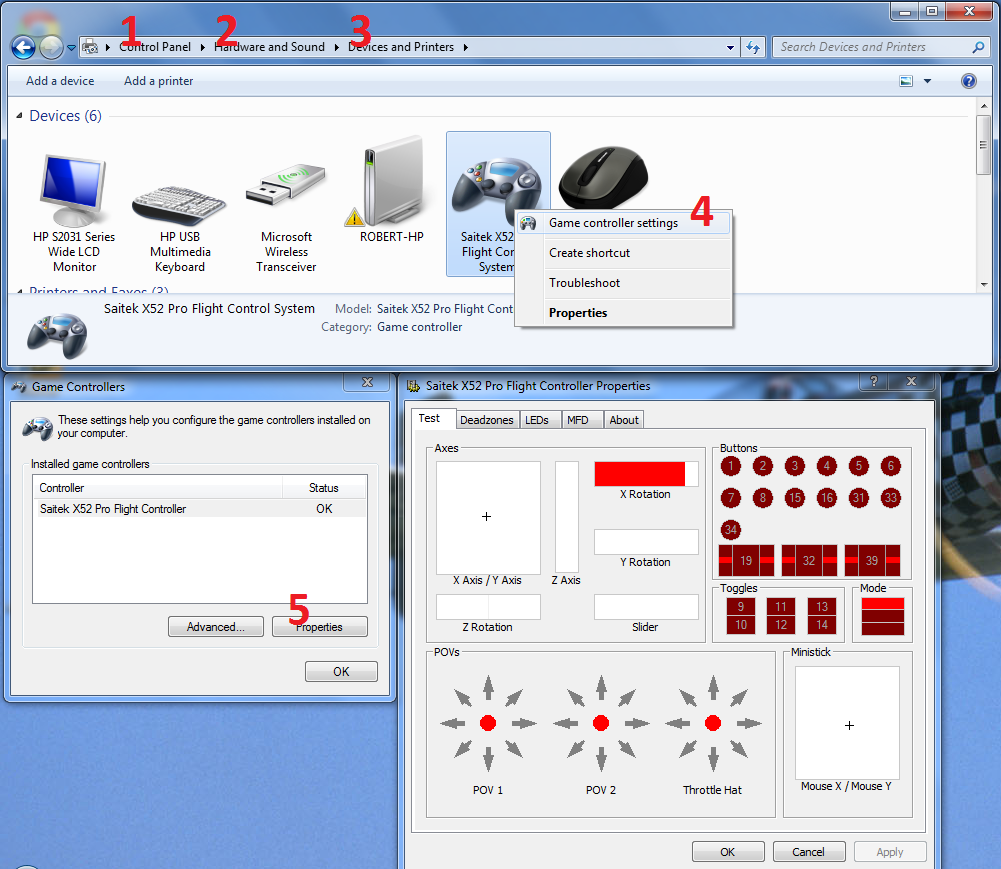Click button indicator 39
Viewport: 1001px width, 869px height.
[x=872, y=561]
